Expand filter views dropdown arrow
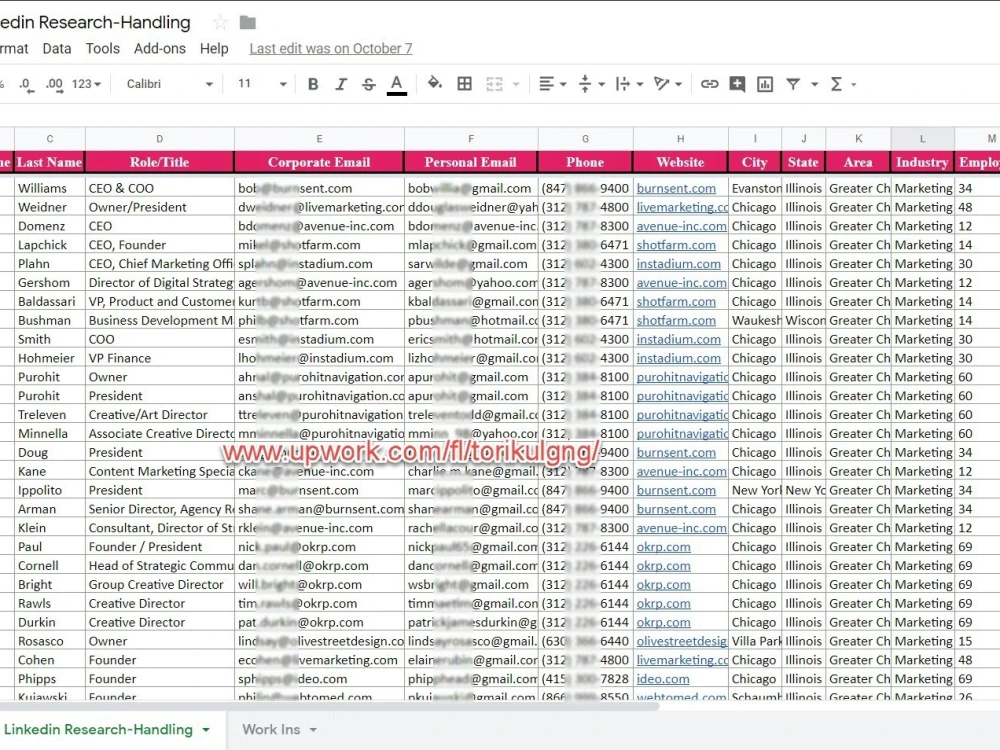 click(814, 84)
